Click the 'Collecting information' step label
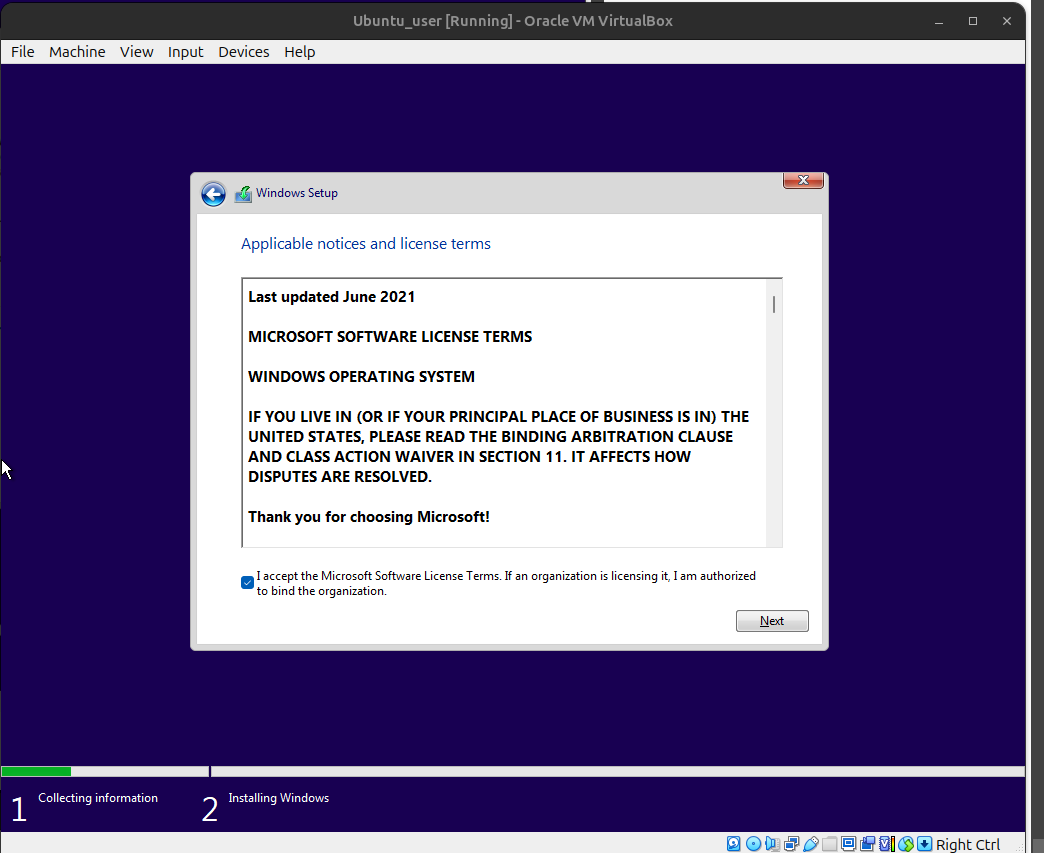Screen dimensions: 1044x853 tap(98, 798)
